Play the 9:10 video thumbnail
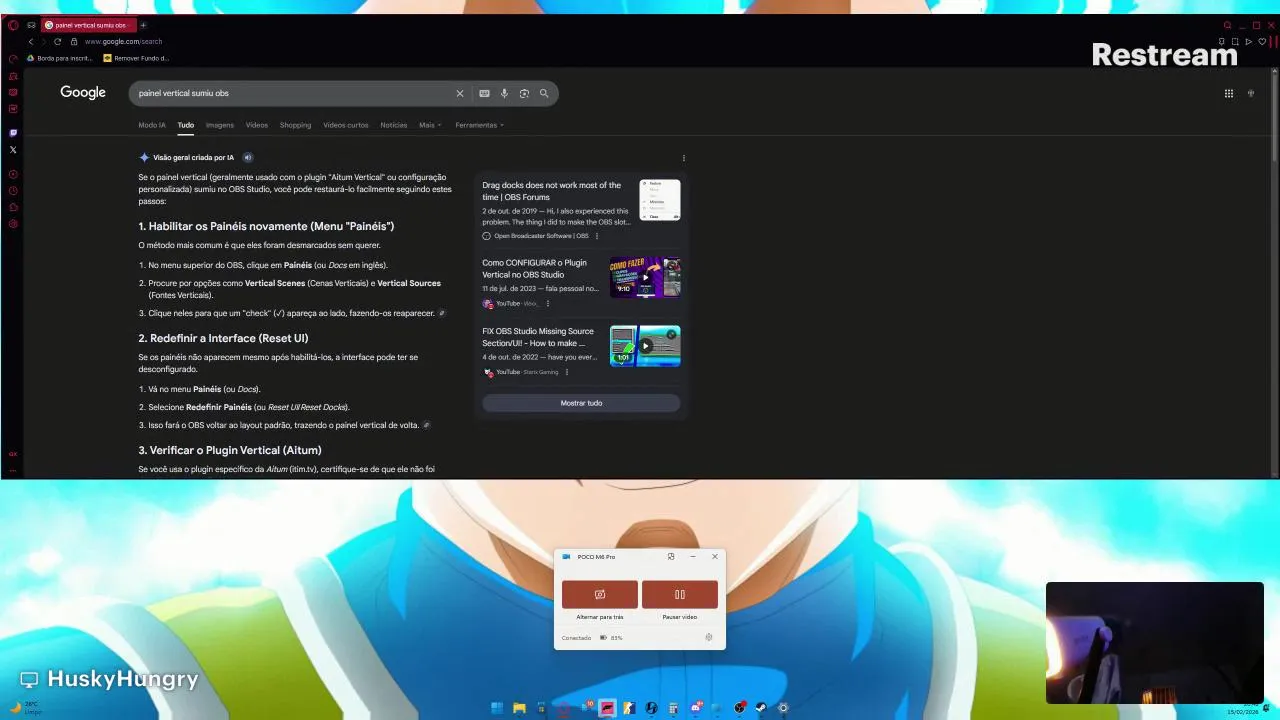 [x=645, y=277]
